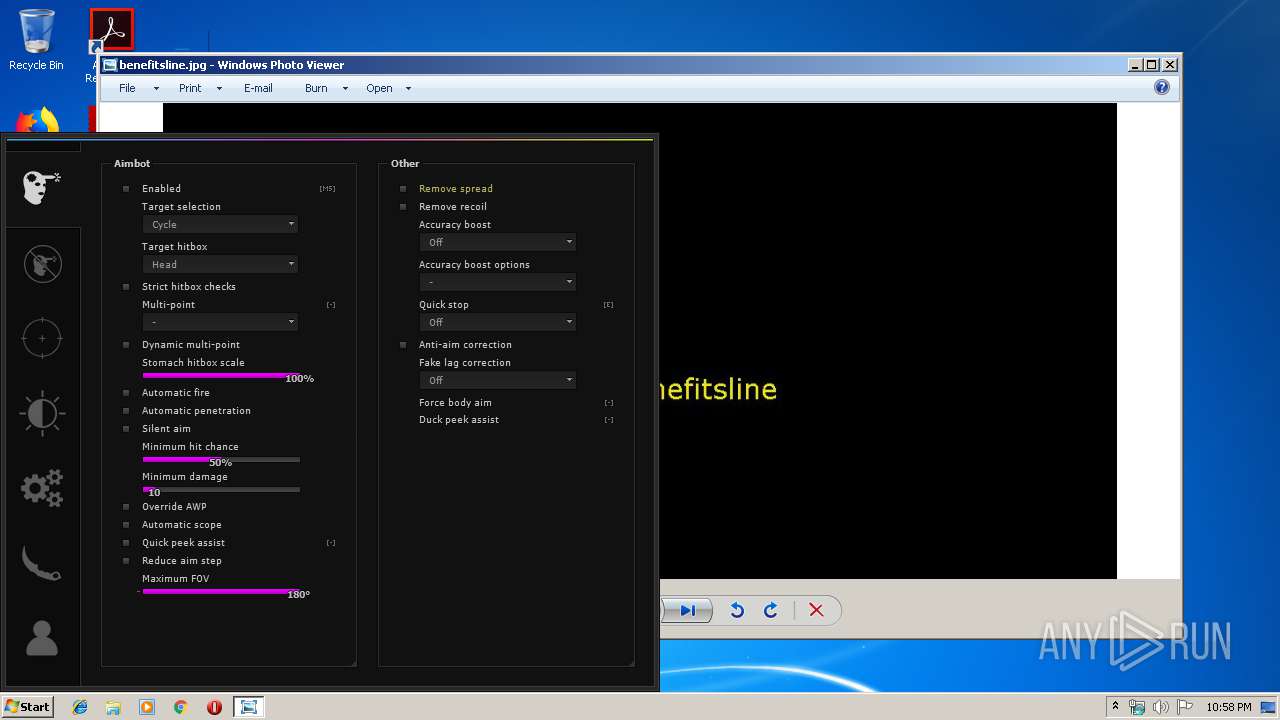Toggle the Remove spread checkbox
The image size is (1280, 720).
coord(403,188)
